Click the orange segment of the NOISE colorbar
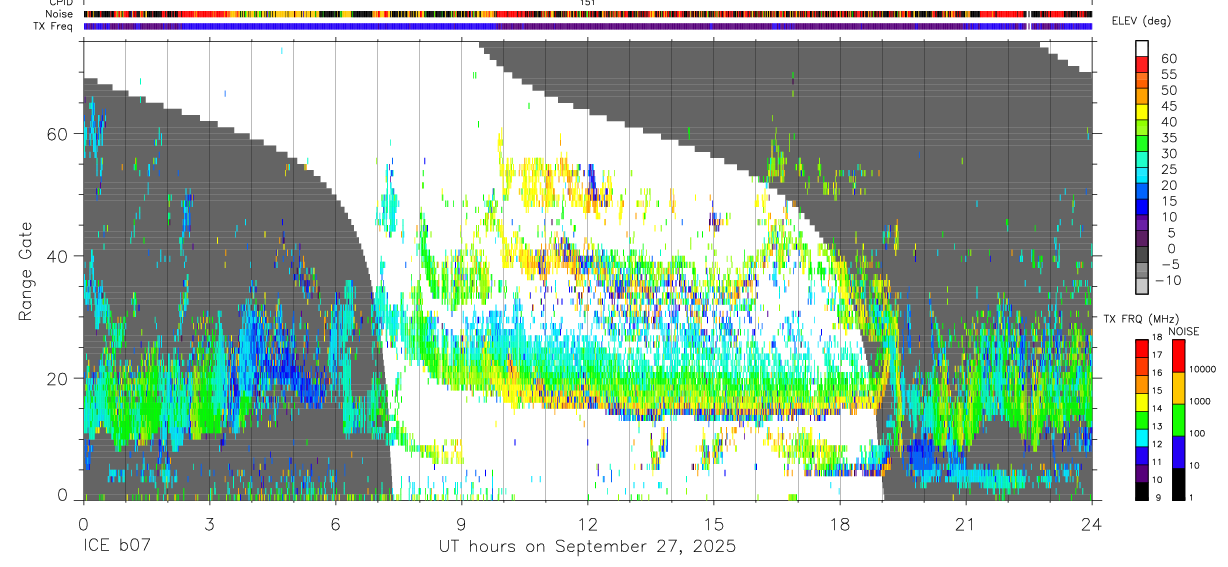Viewport: 1228px width, 567px height. pos(1177,388)
